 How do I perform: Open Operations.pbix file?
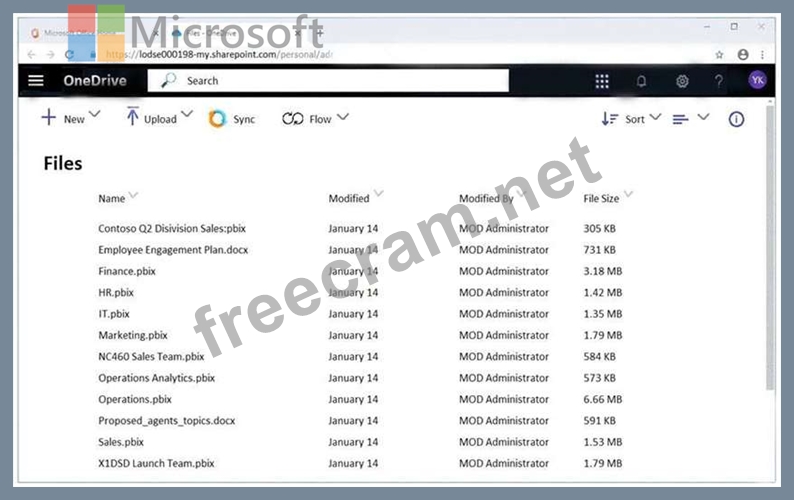(x=135, y=399)
